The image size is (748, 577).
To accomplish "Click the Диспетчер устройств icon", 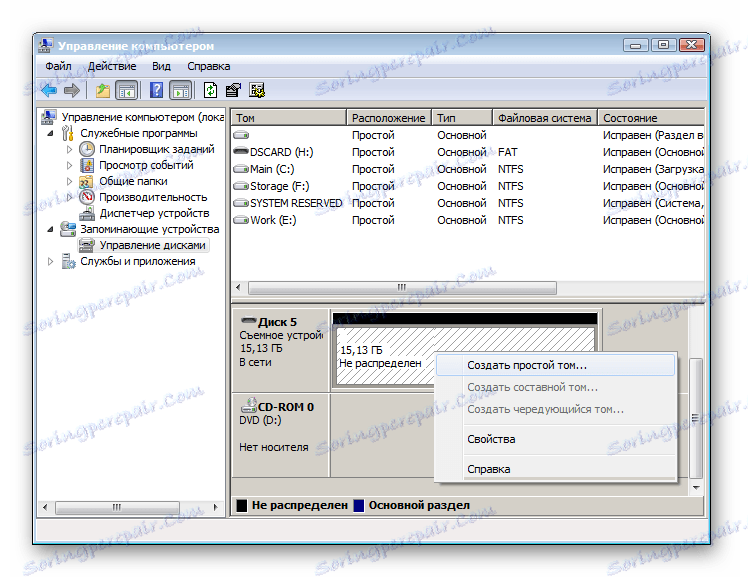I will [87, 214].
